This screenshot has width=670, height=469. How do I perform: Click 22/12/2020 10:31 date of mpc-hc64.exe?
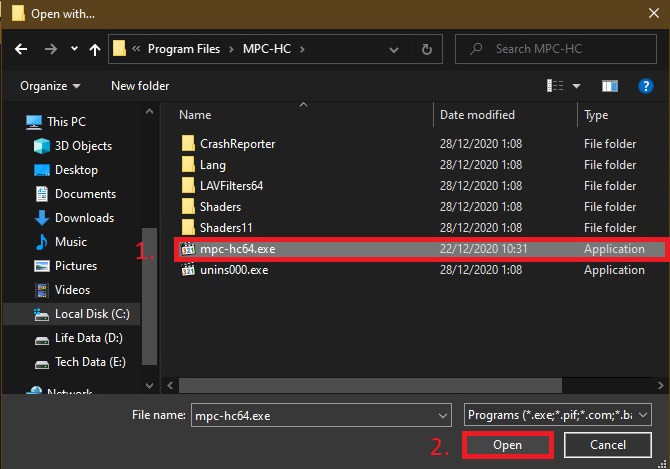484,249
